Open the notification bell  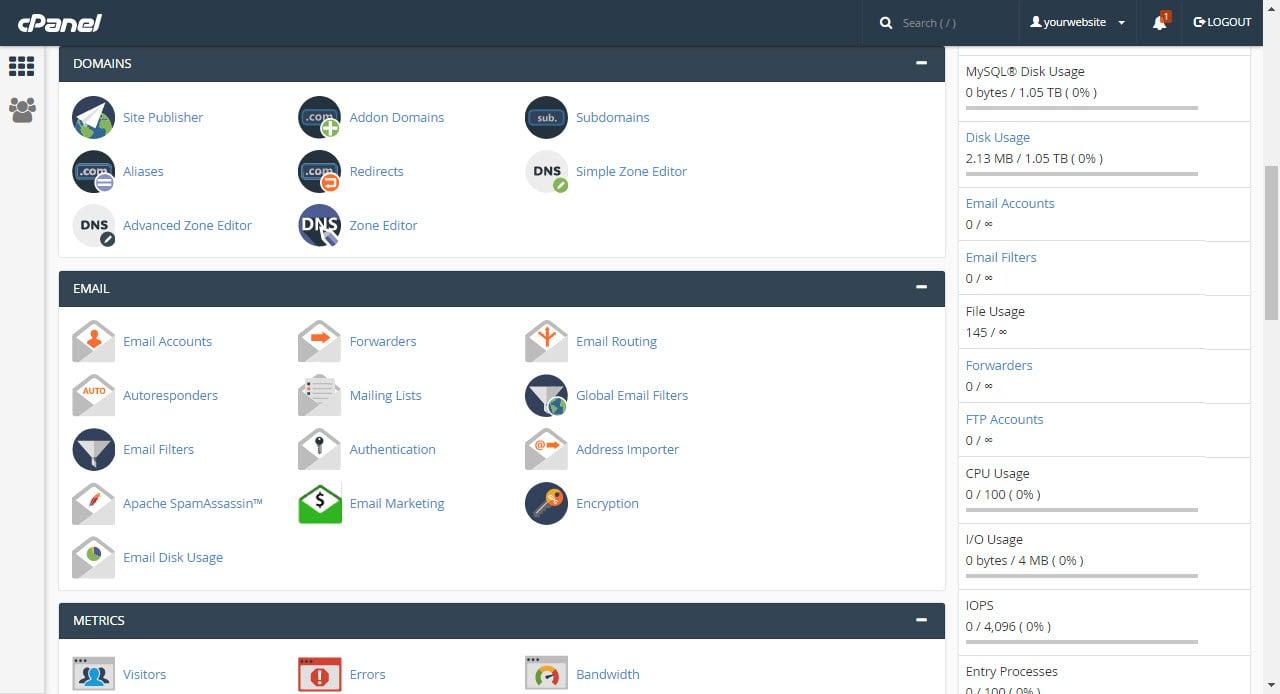[x=1158, y=22]
